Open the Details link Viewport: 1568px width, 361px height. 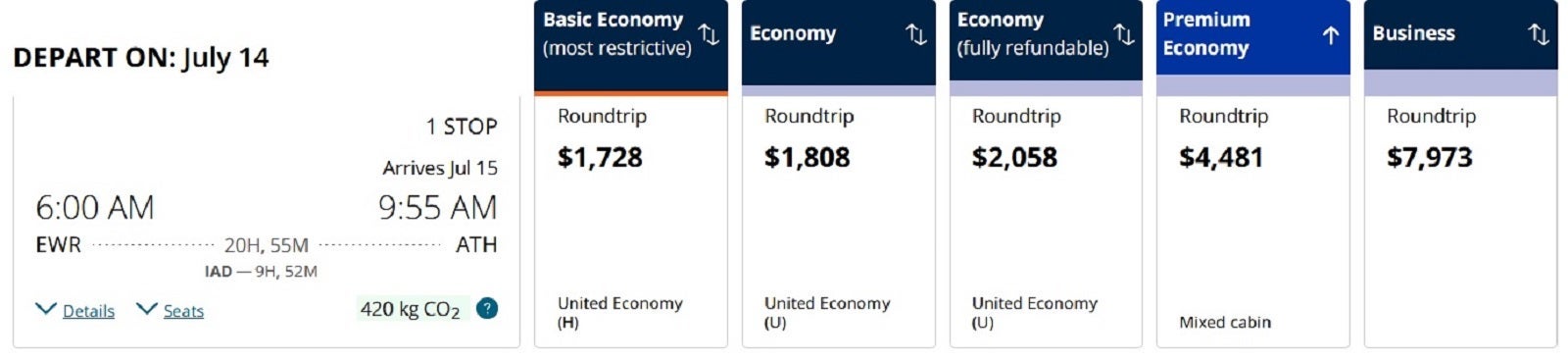tap(88, 311)
